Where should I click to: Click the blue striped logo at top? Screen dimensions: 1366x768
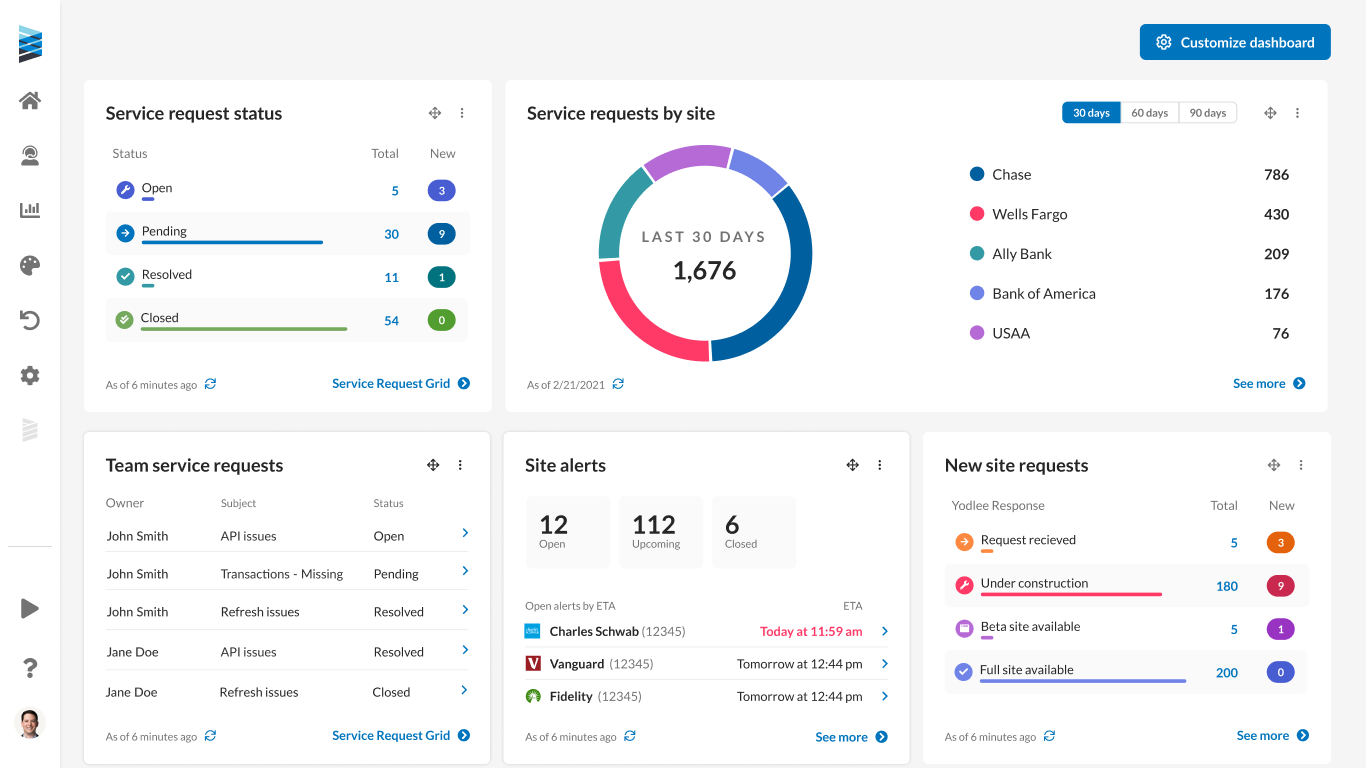click(30, 44)
